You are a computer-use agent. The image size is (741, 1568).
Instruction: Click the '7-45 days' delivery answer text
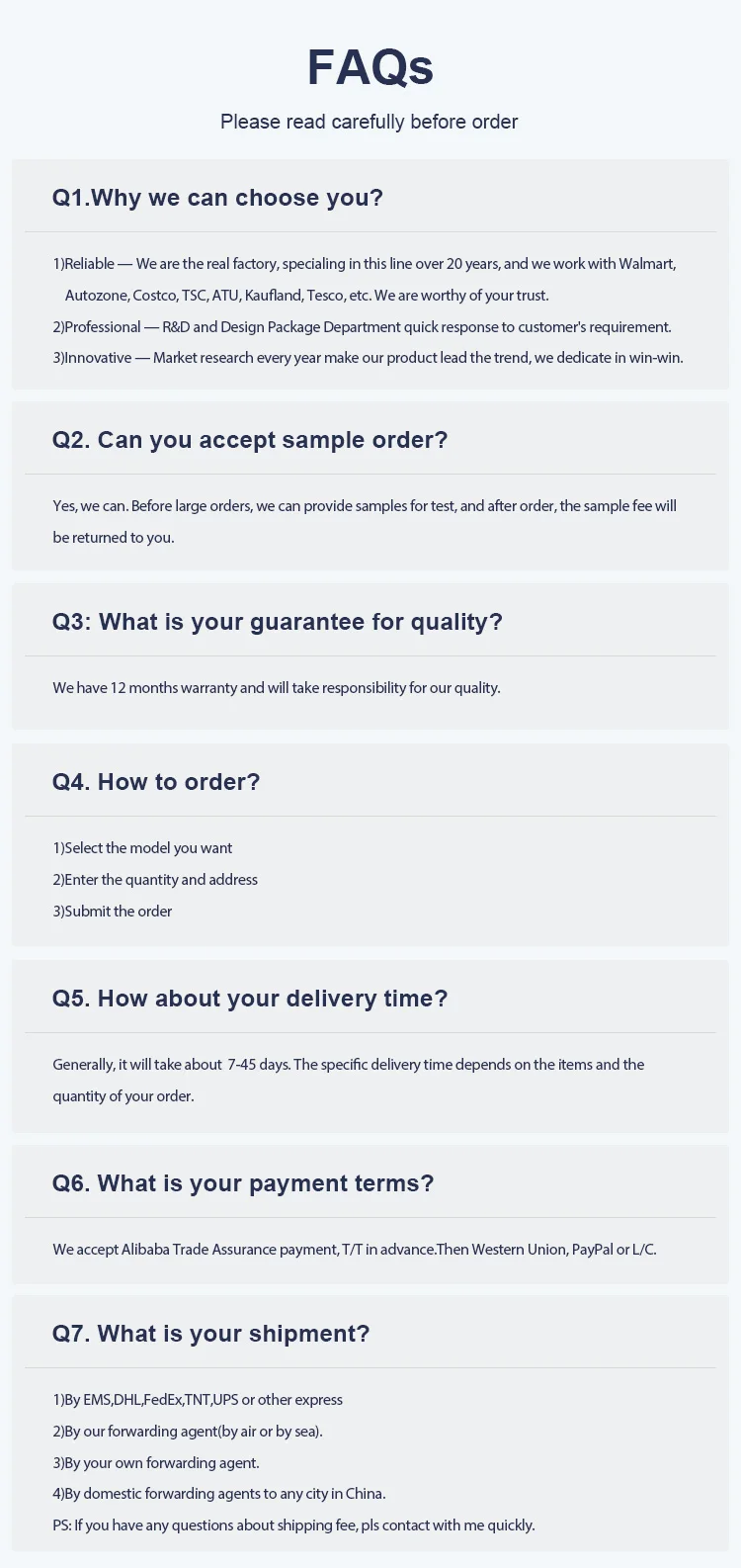[x=348, y=1080]
